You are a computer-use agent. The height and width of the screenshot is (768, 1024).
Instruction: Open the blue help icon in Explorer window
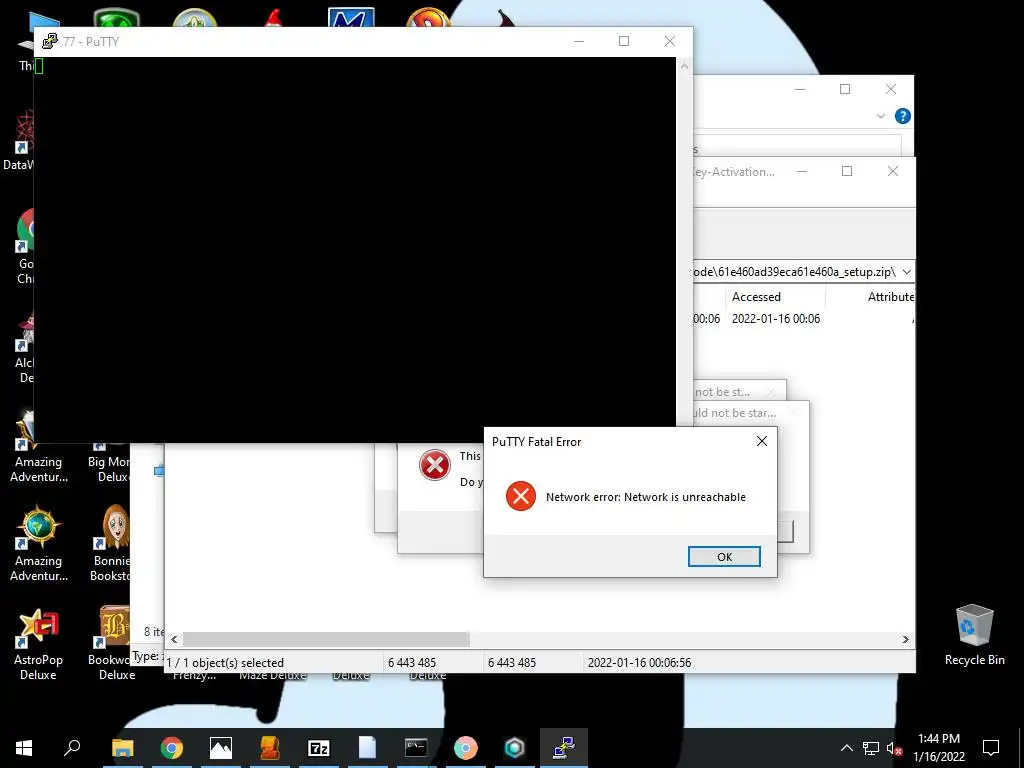(x=903, y=116)
